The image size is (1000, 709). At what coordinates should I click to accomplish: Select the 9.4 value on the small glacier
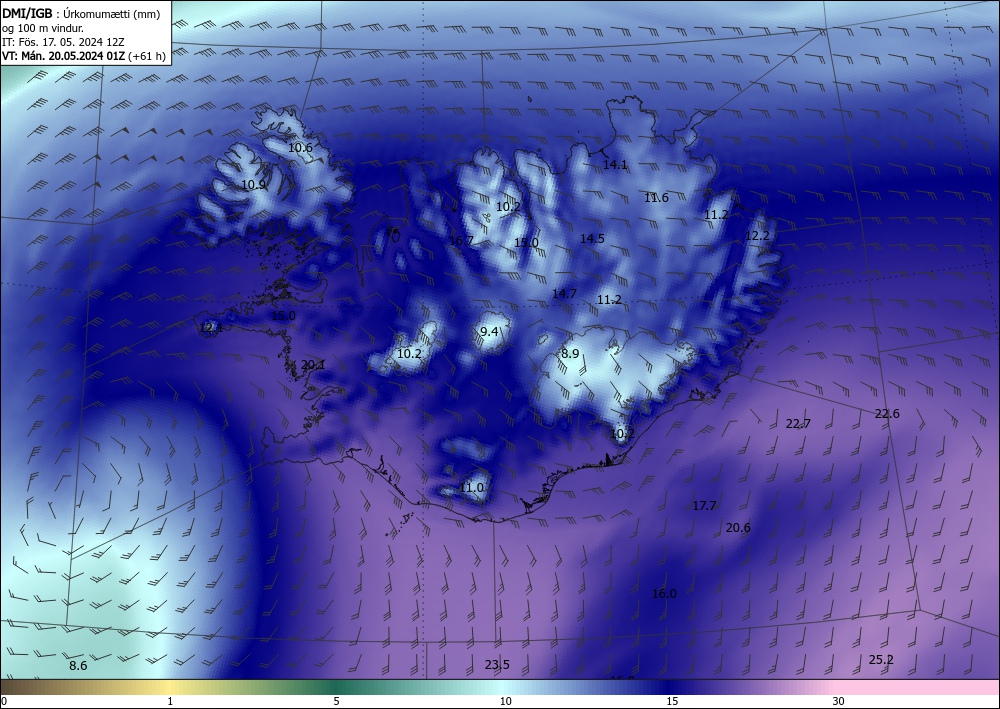point(489,332)
